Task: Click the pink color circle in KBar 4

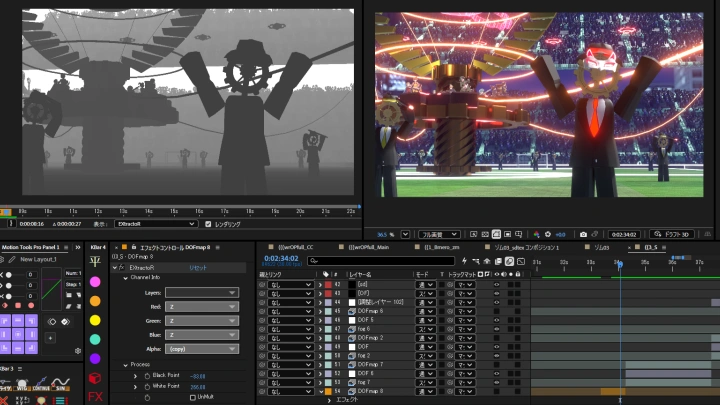Action: pyautogui.click(x=95, y=281)
